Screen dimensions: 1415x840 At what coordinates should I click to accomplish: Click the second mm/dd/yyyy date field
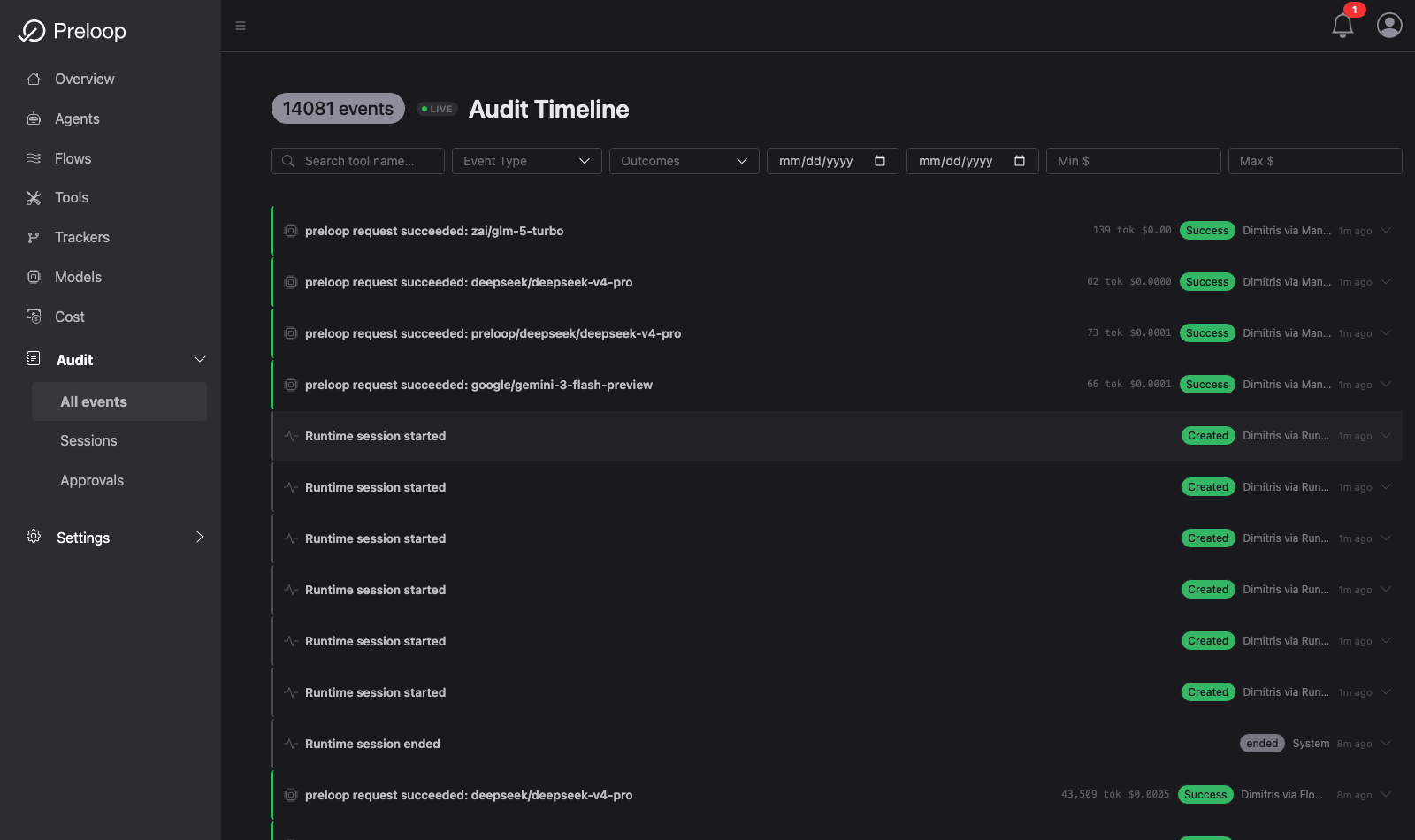click(x=973, y=161)
